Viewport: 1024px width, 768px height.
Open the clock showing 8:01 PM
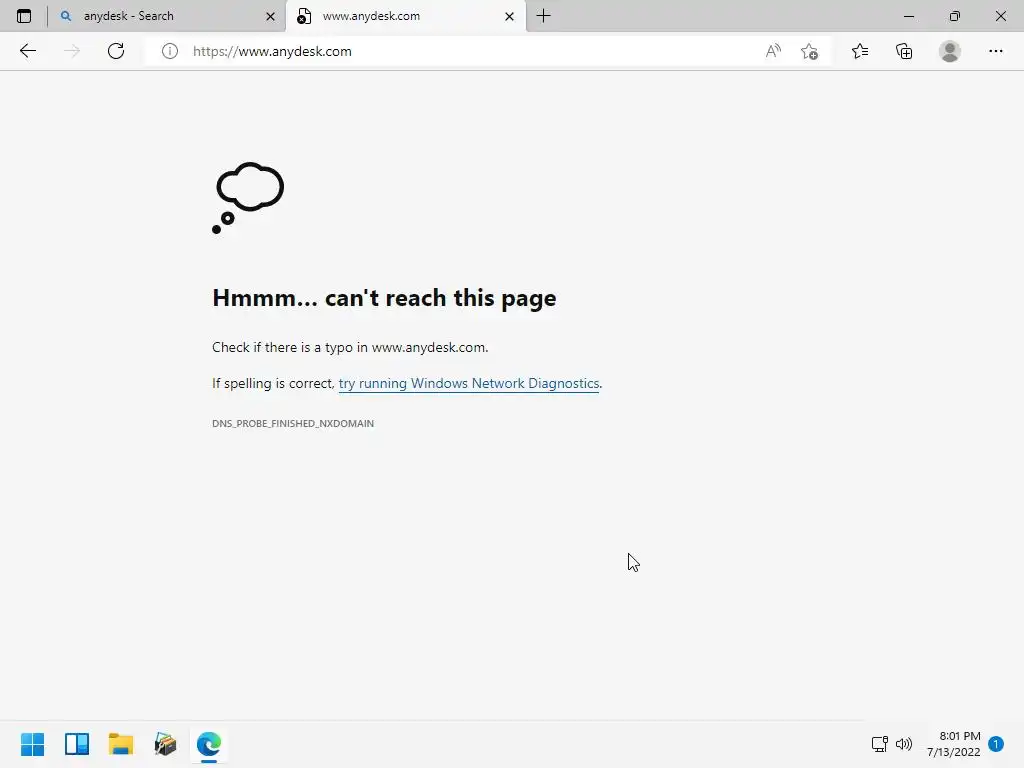click(x=953, y=744)
